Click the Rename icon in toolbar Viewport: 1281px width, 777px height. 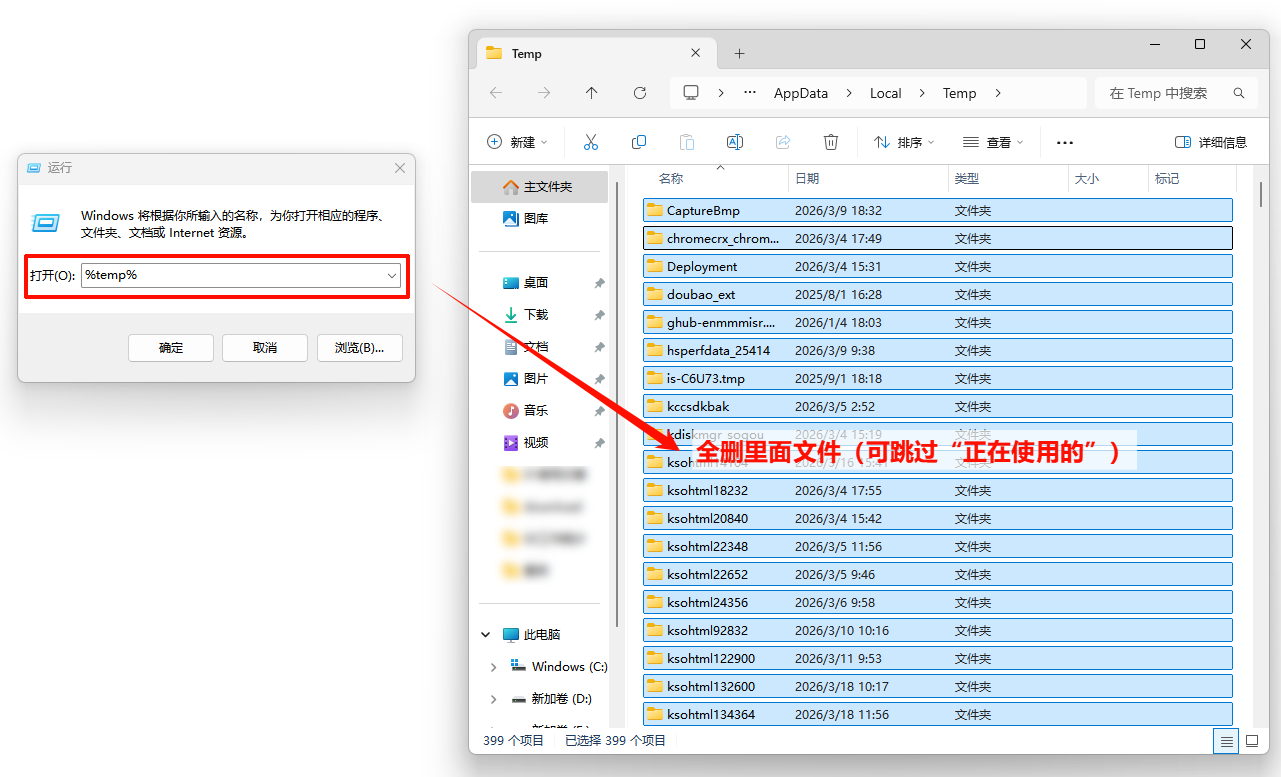click(734, 142)
